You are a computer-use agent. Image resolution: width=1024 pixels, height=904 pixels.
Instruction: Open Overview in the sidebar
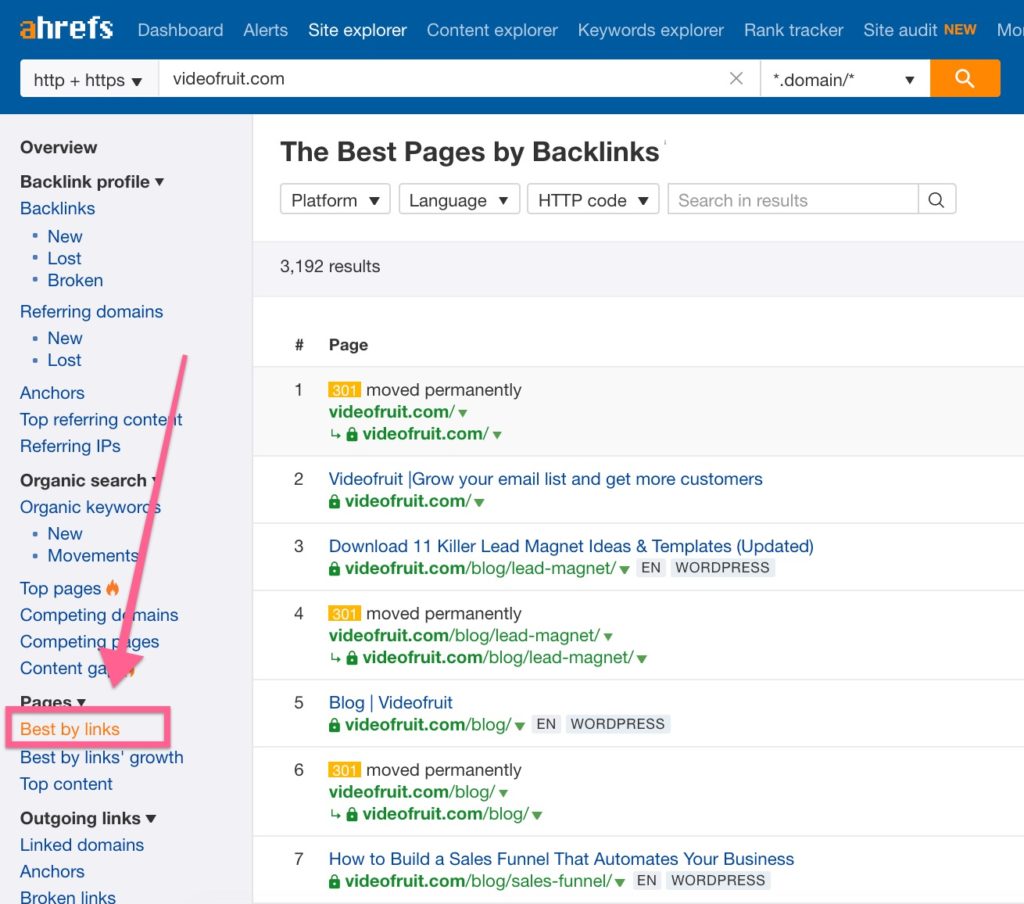59,148
